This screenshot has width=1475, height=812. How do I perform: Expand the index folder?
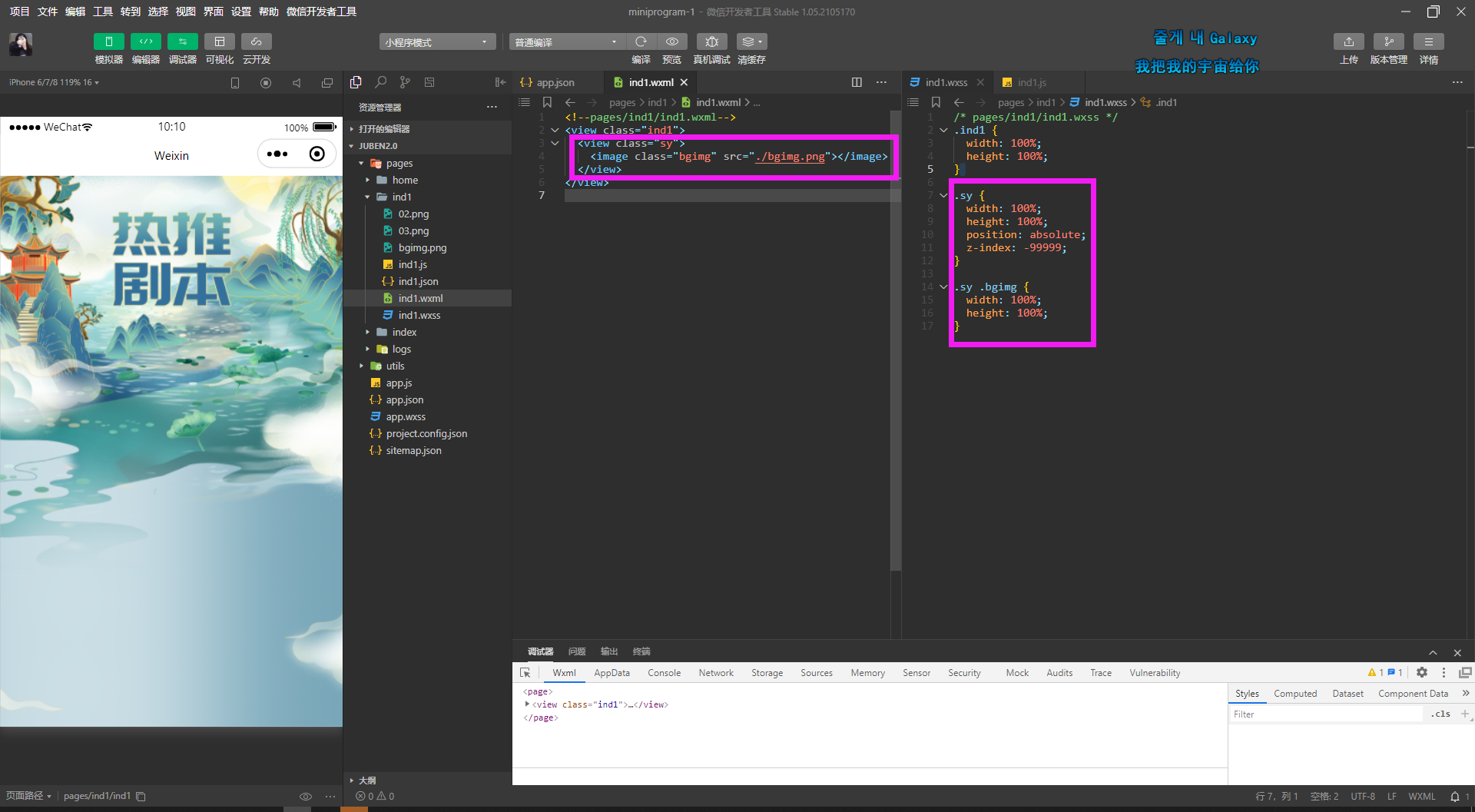(x=427, y=332)
